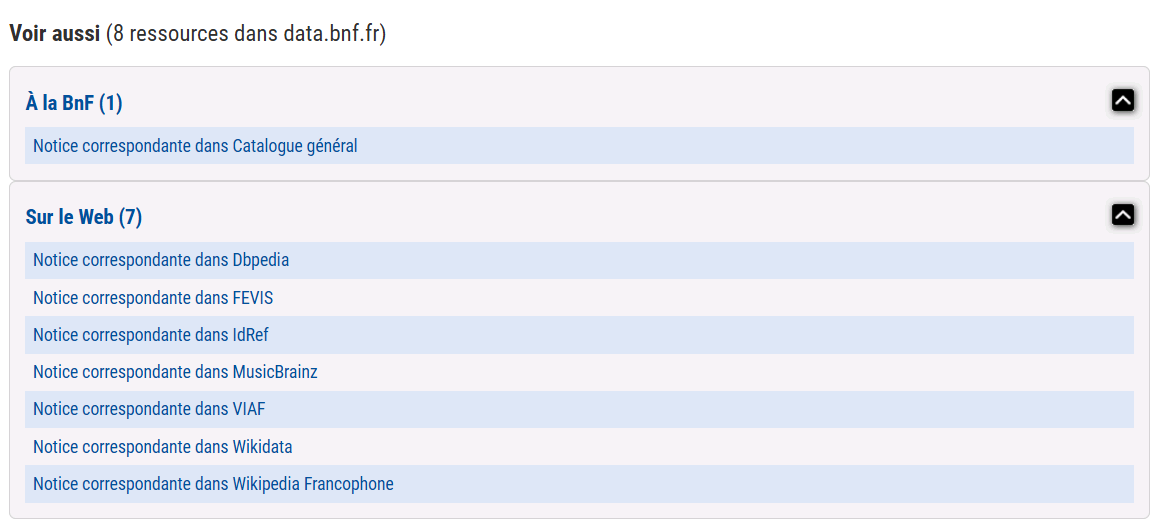Collapse the Sur le Web section
The width and height of the screenshot is (1155, 526).
tap(1123, 215)
